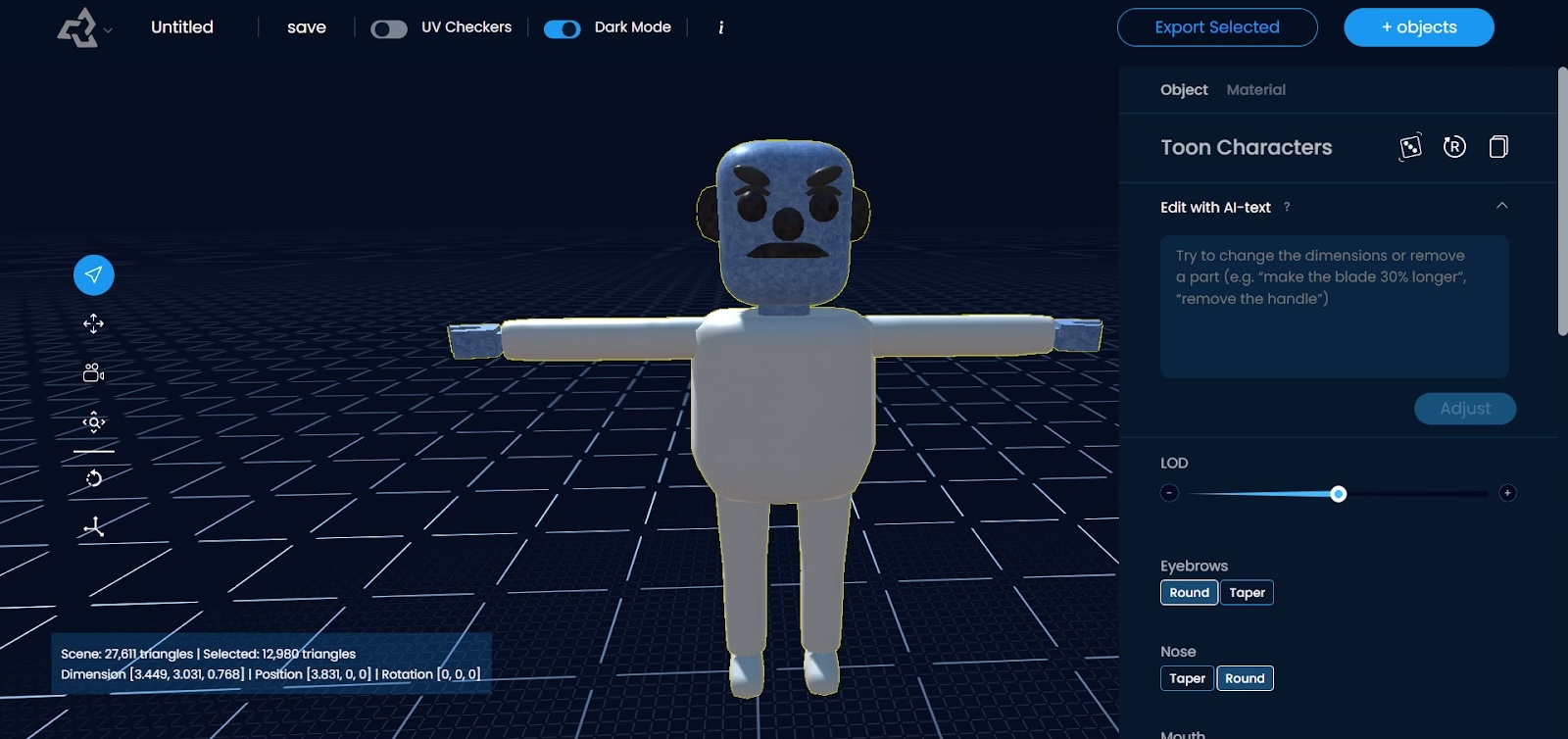Click the Untitled project name
Screen dimensions: 1568x739
182,27
